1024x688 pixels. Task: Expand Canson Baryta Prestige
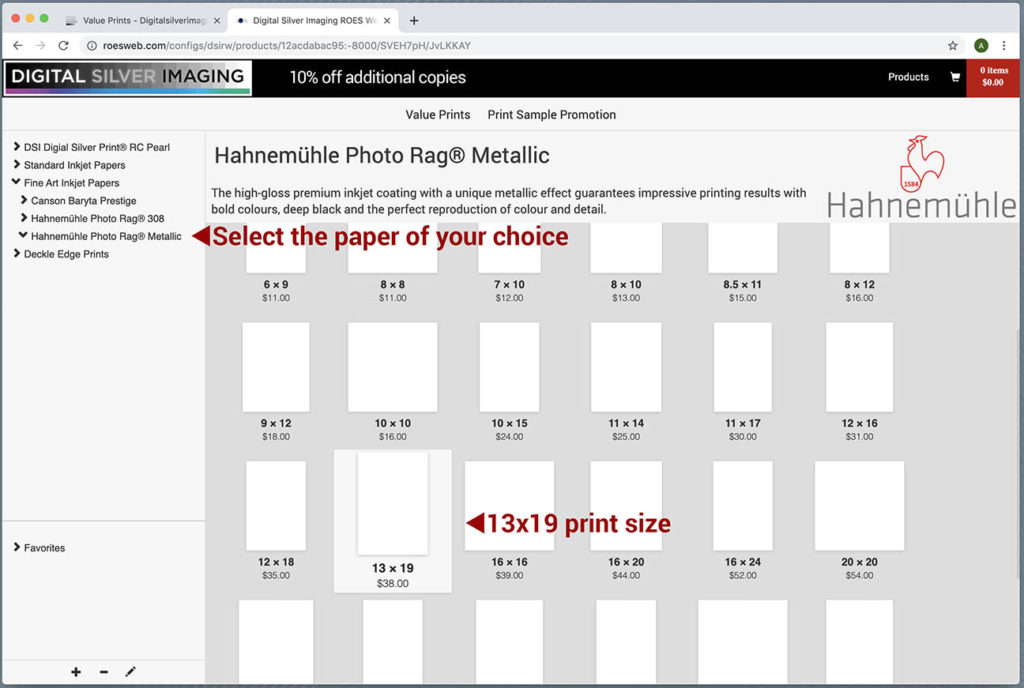pyautogui.click(x=24, y=200)
